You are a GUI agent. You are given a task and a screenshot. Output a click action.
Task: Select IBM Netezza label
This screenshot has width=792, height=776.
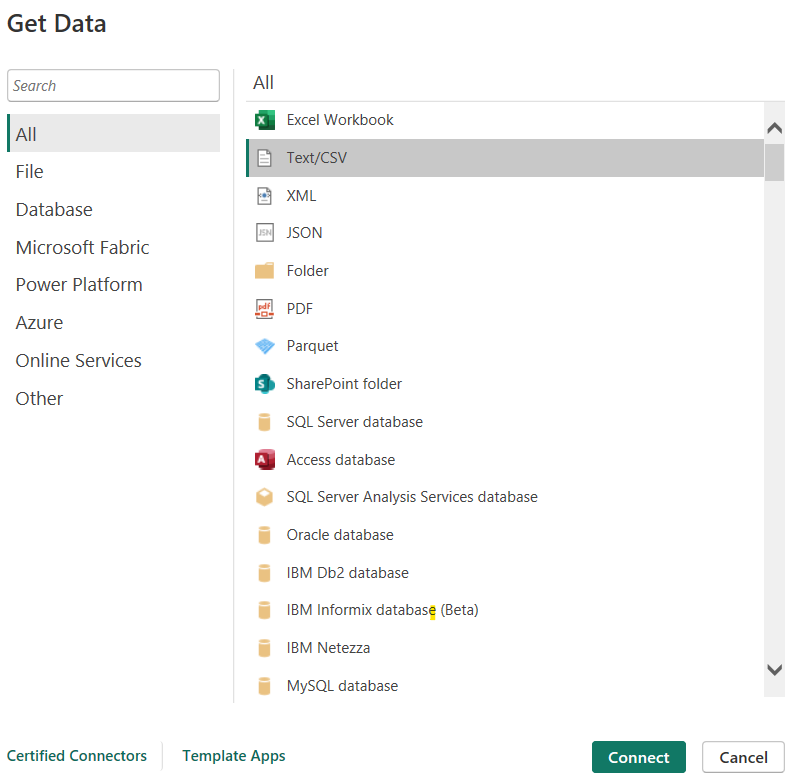coord(328,648)
